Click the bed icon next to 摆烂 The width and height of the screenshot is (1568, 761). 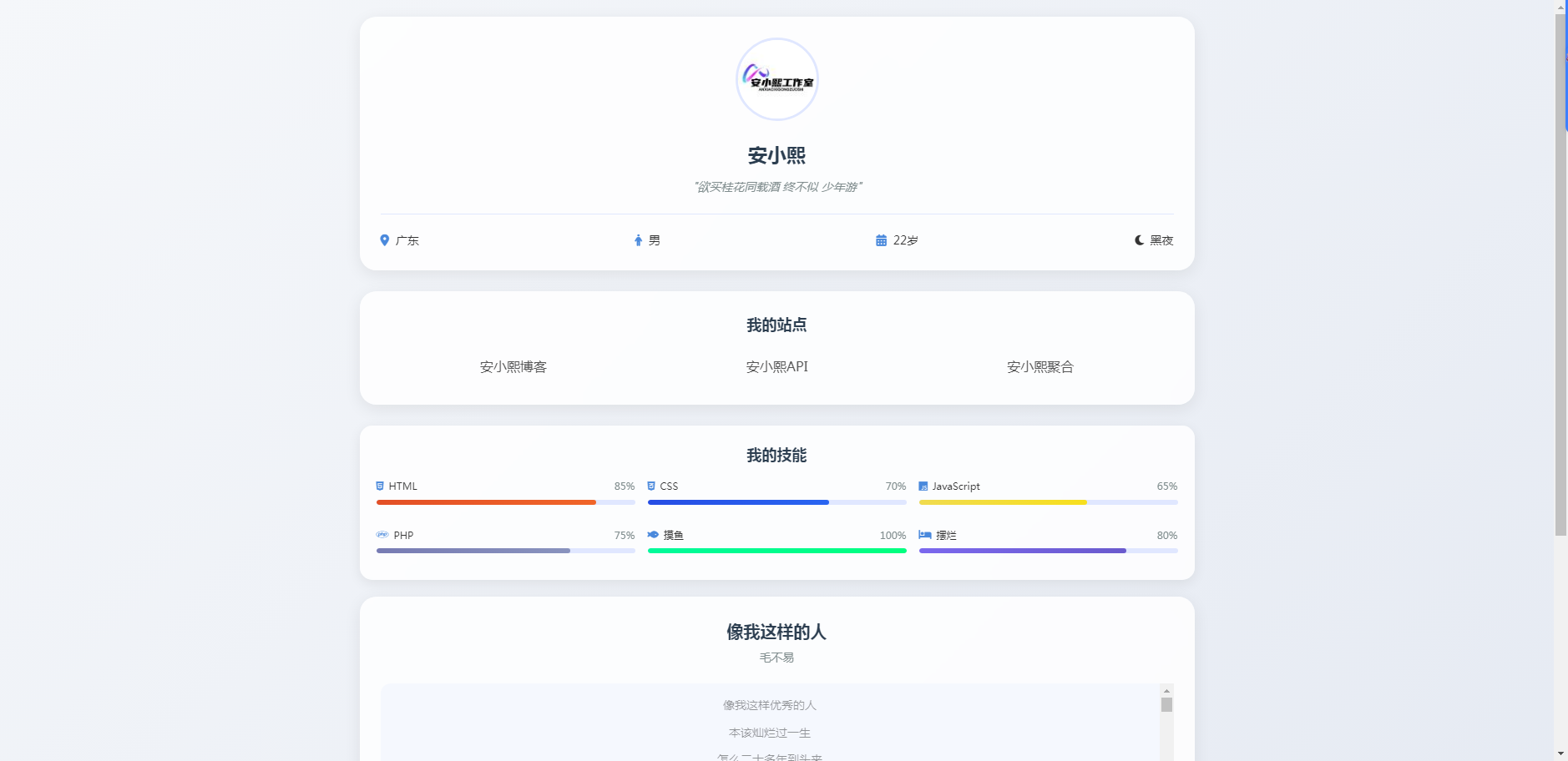click(x=925, y=535)
